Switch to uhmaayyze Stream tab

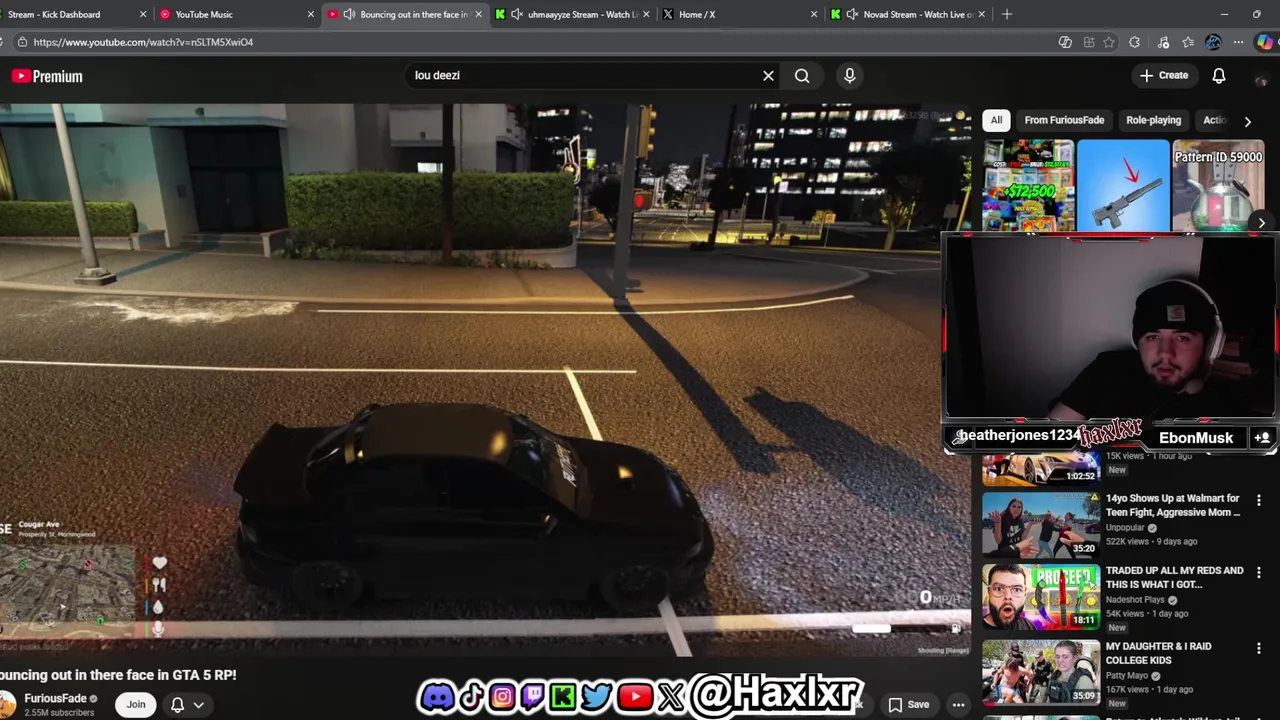click(574, 14)
